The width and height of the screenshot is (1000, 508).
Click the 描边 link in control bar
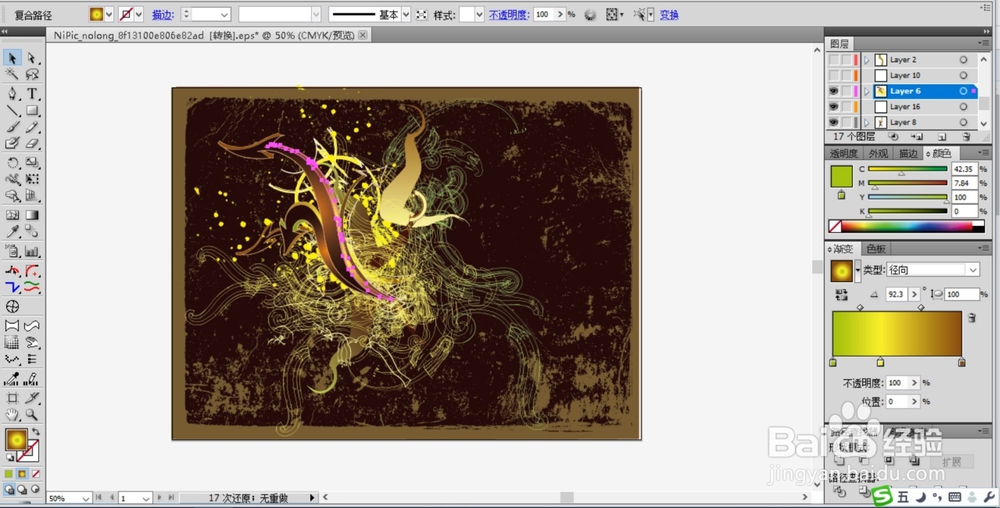[163, 15]
